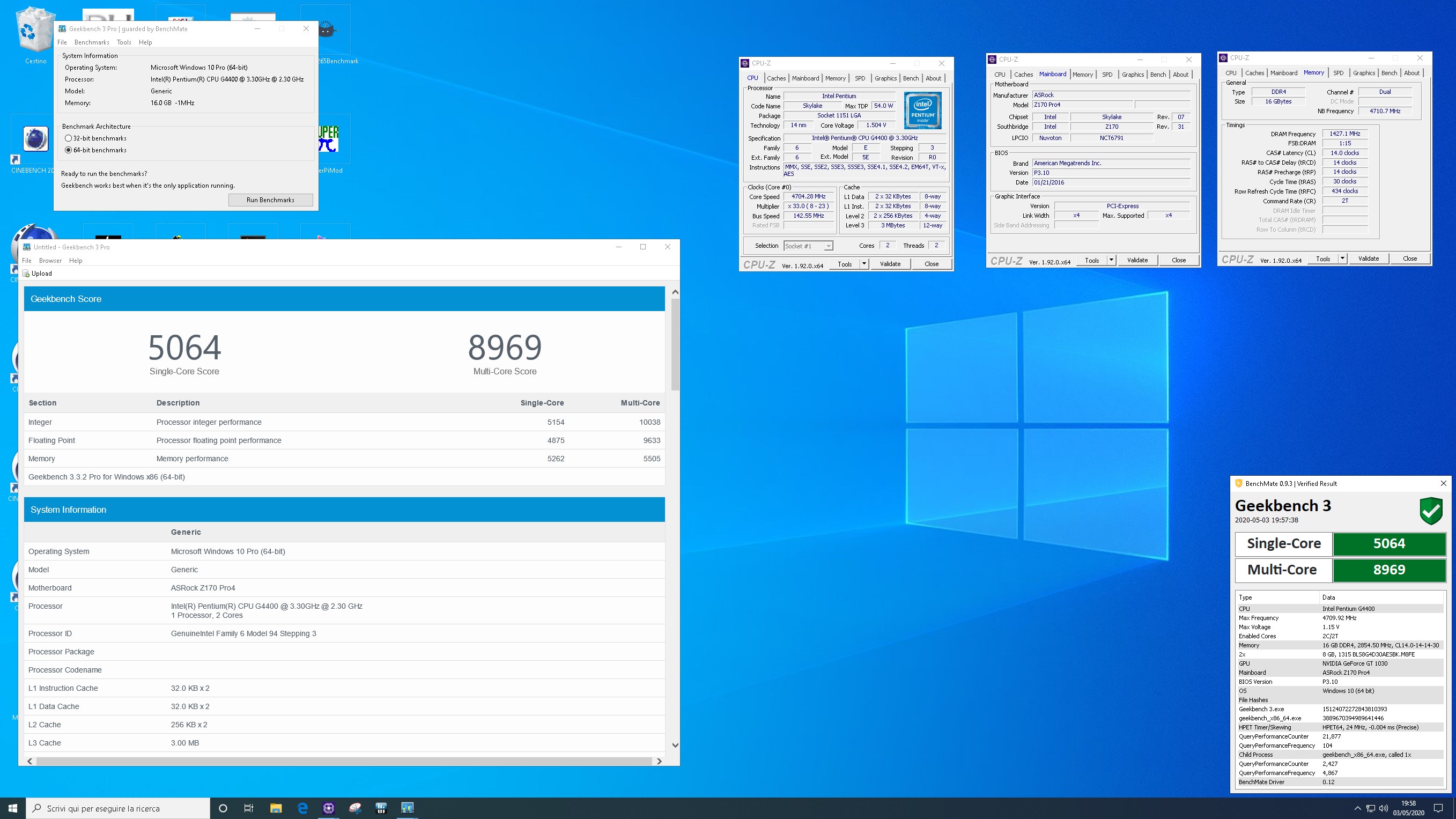
Task: Select 64-bit benchmarks radio button
Action: click(69, 150)
